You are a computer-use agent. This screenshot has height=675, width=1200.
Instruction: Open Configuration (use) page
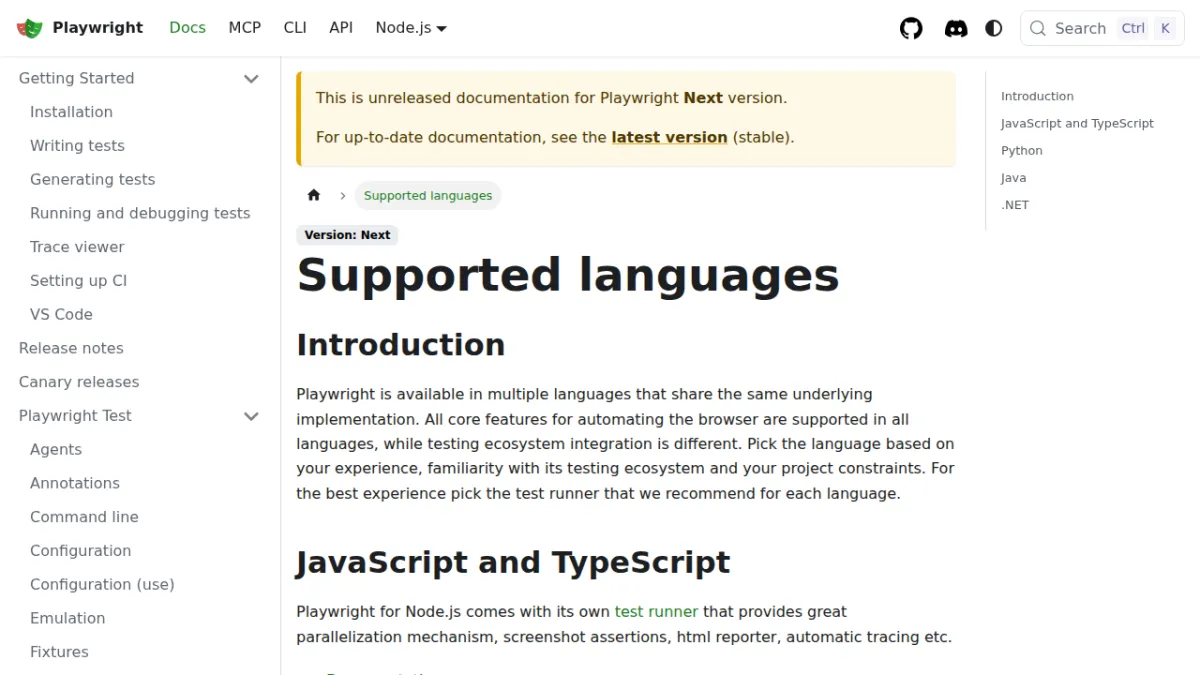pyautogui.click(x=102, y=584)
